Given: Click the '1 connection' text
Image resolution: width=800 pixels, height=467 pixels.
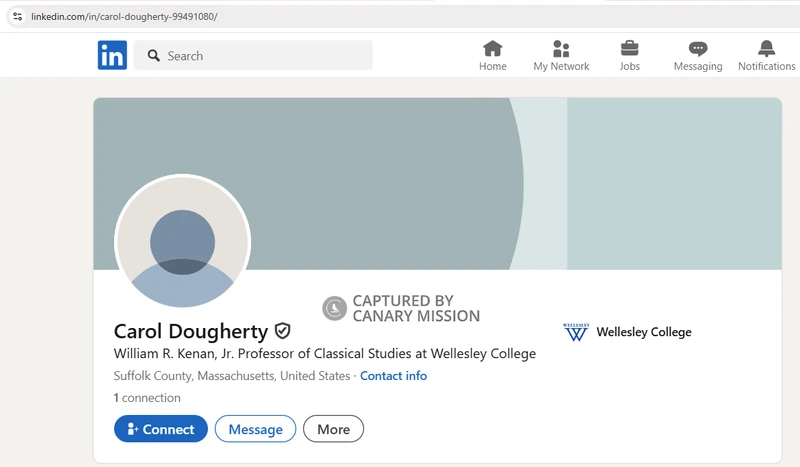Looking at the screenshot, I should point(147,398).
